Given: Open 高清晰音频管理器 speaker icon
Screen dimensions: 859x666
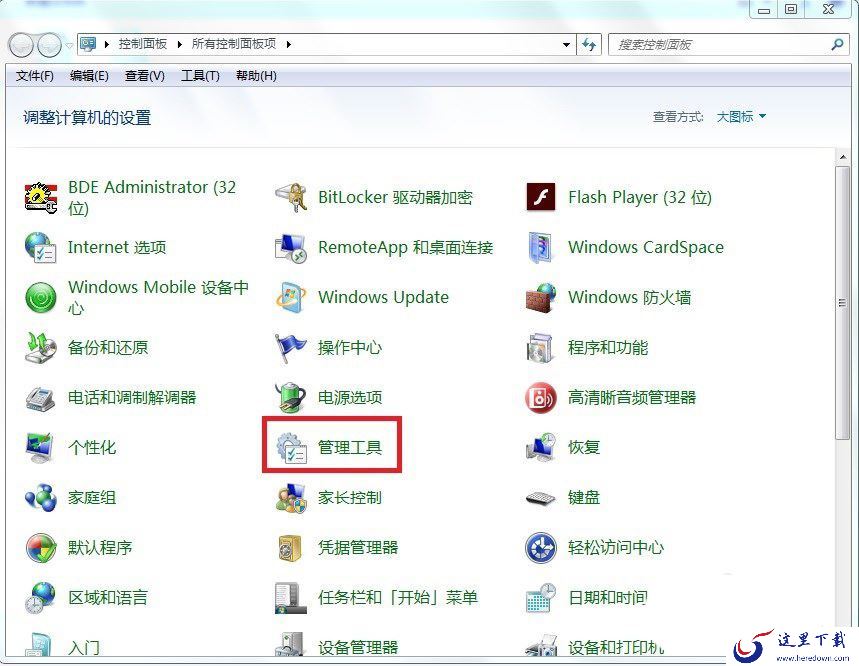Looking at the screenshot, I should [541, 398].
